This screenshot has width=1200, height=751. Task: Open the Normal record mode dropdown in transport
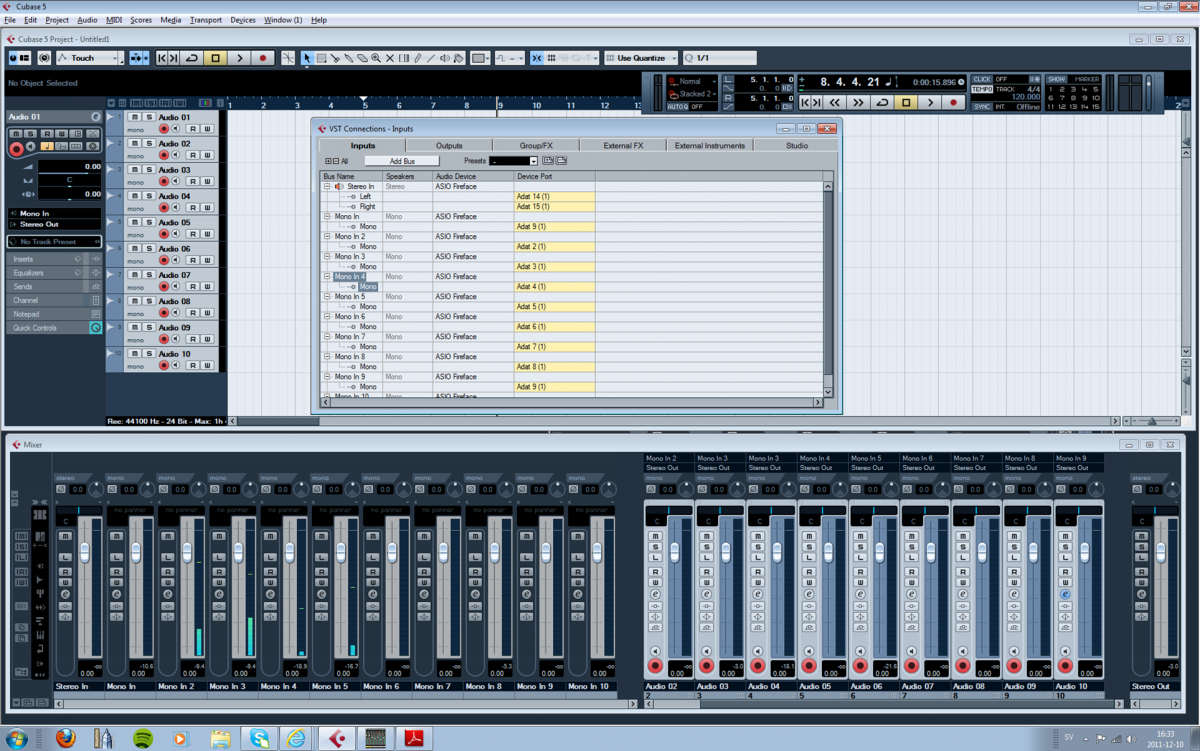coord(692,82)
